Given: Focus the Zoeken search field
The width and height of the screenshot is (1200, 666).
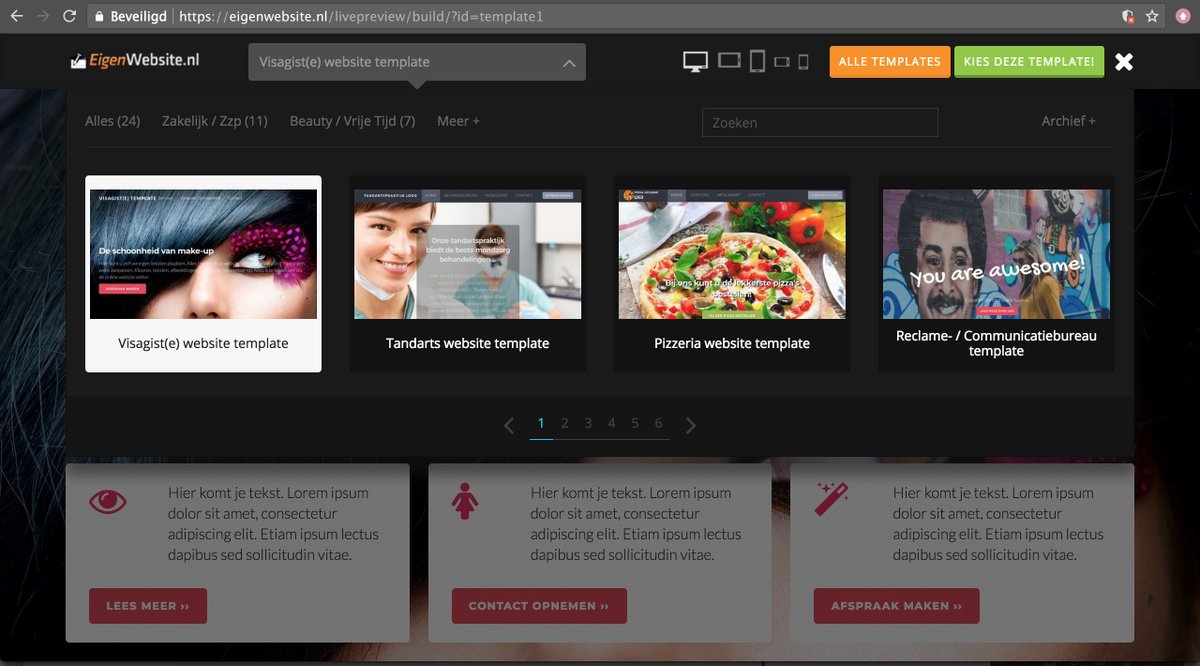Looking at the screenshot, I should 820,122.
